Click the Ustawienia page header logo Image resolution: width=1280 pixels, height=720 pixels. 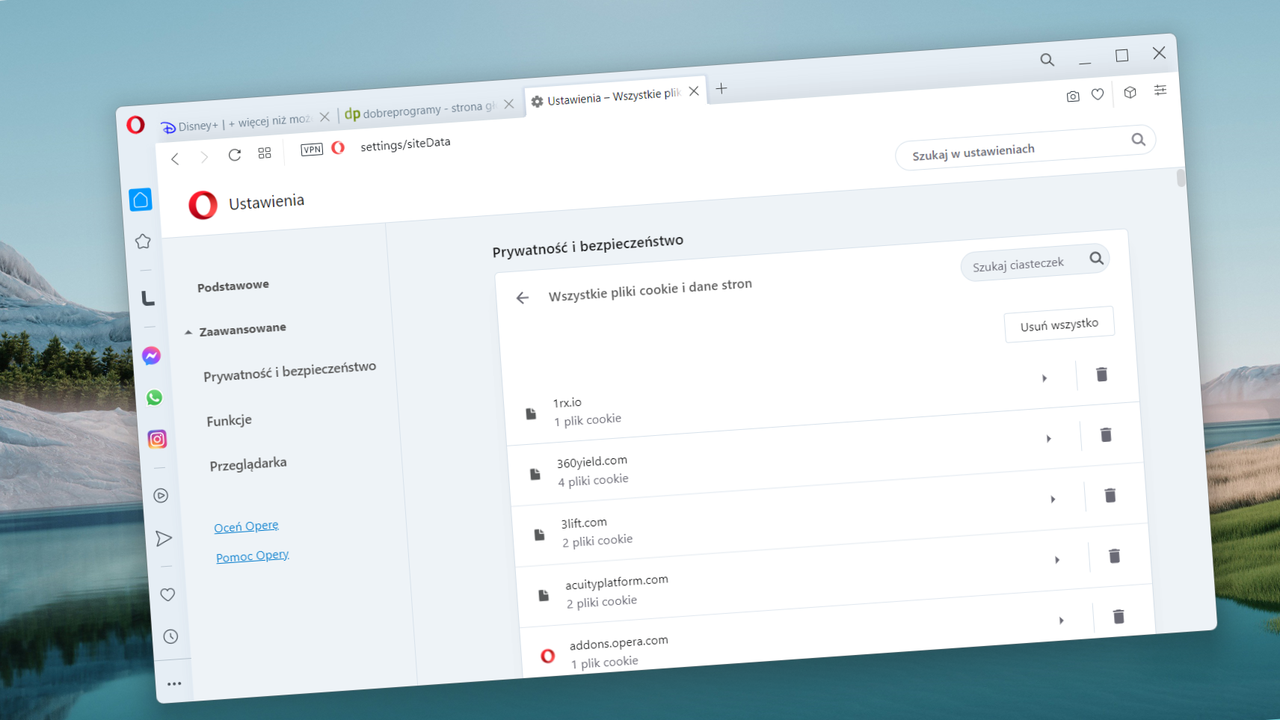coord(203,205)
